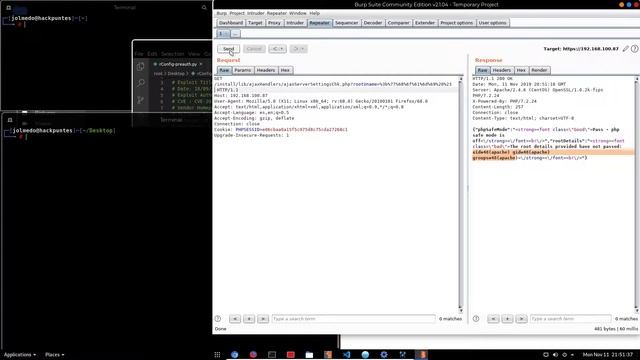Switch to the Intruder tool tab
This screenshot has width=640, height=360.
[x=295, y=23]
